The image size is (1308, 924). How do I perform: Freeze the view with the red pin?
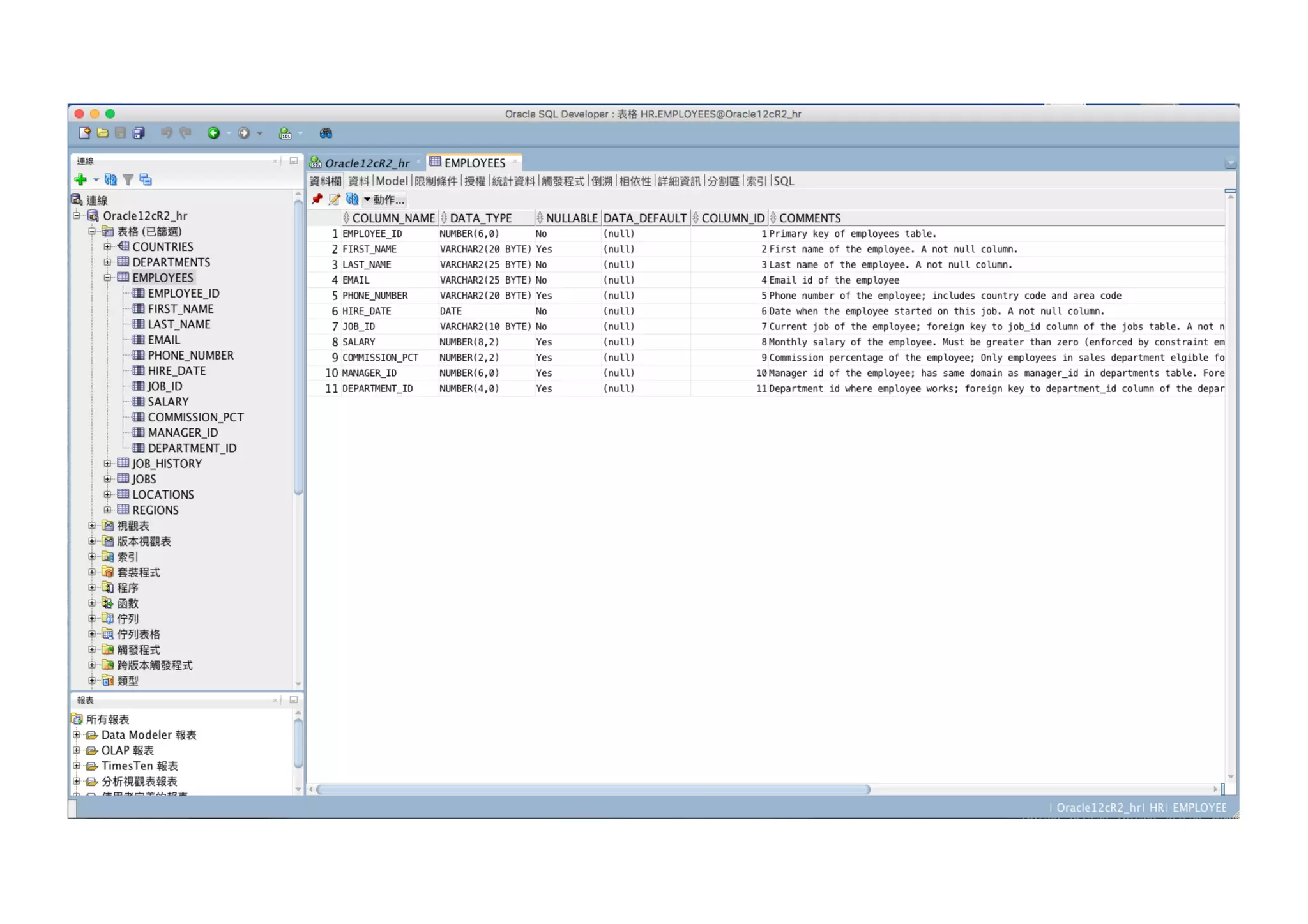click(316, 199)
